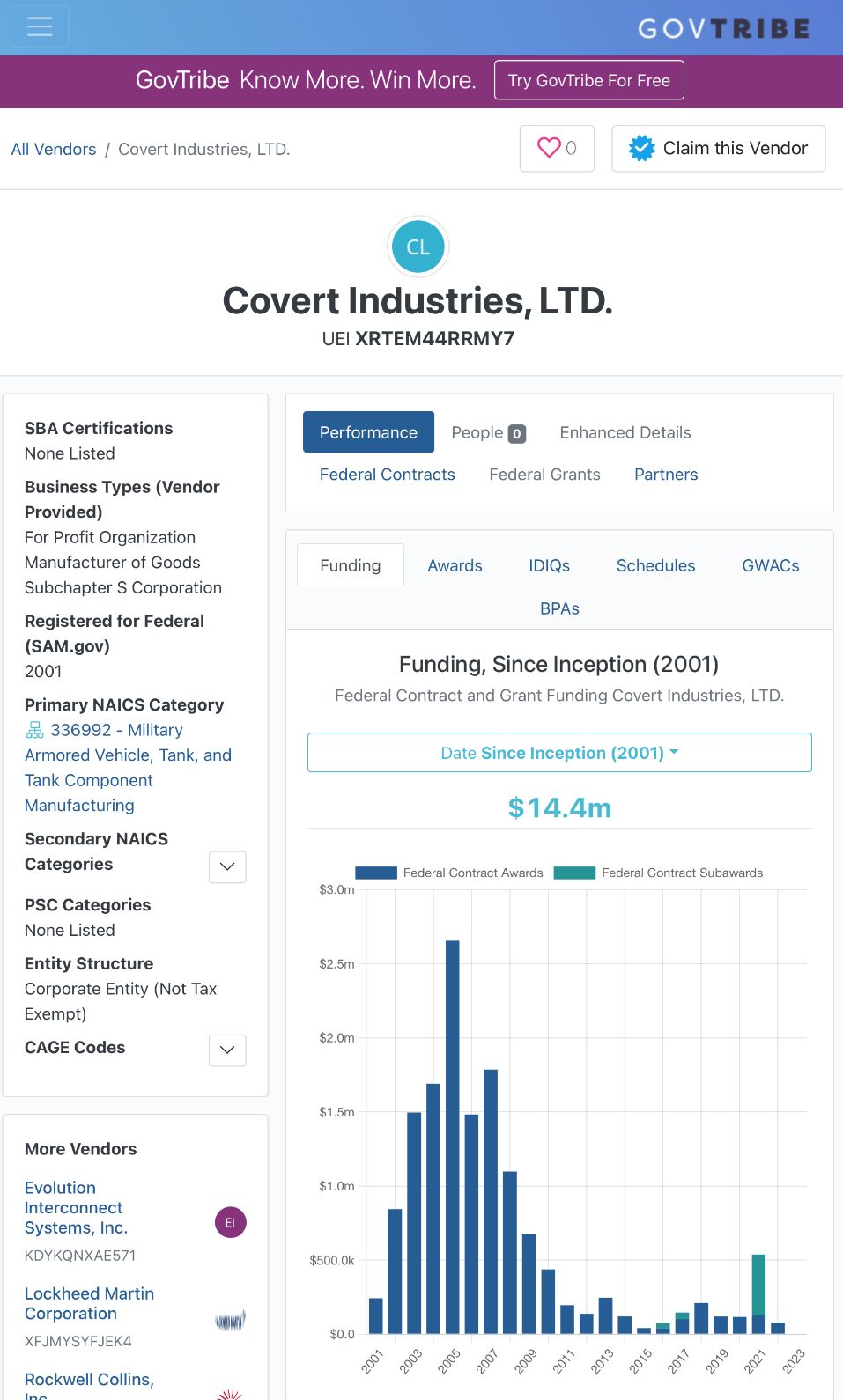Open Rockwell Collins vendor link
The image size is (843, 1400).
click(89, 1387)
